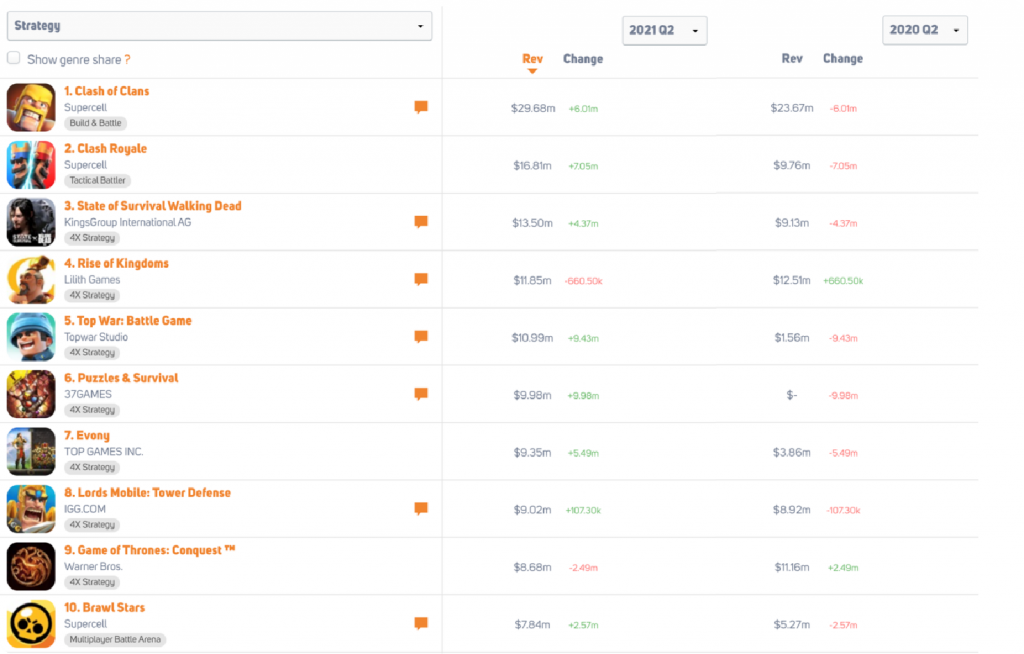Click the Puzzles & Survival app icon
This screenshot has height=654, width=1024.
click(x=31, y=394)
